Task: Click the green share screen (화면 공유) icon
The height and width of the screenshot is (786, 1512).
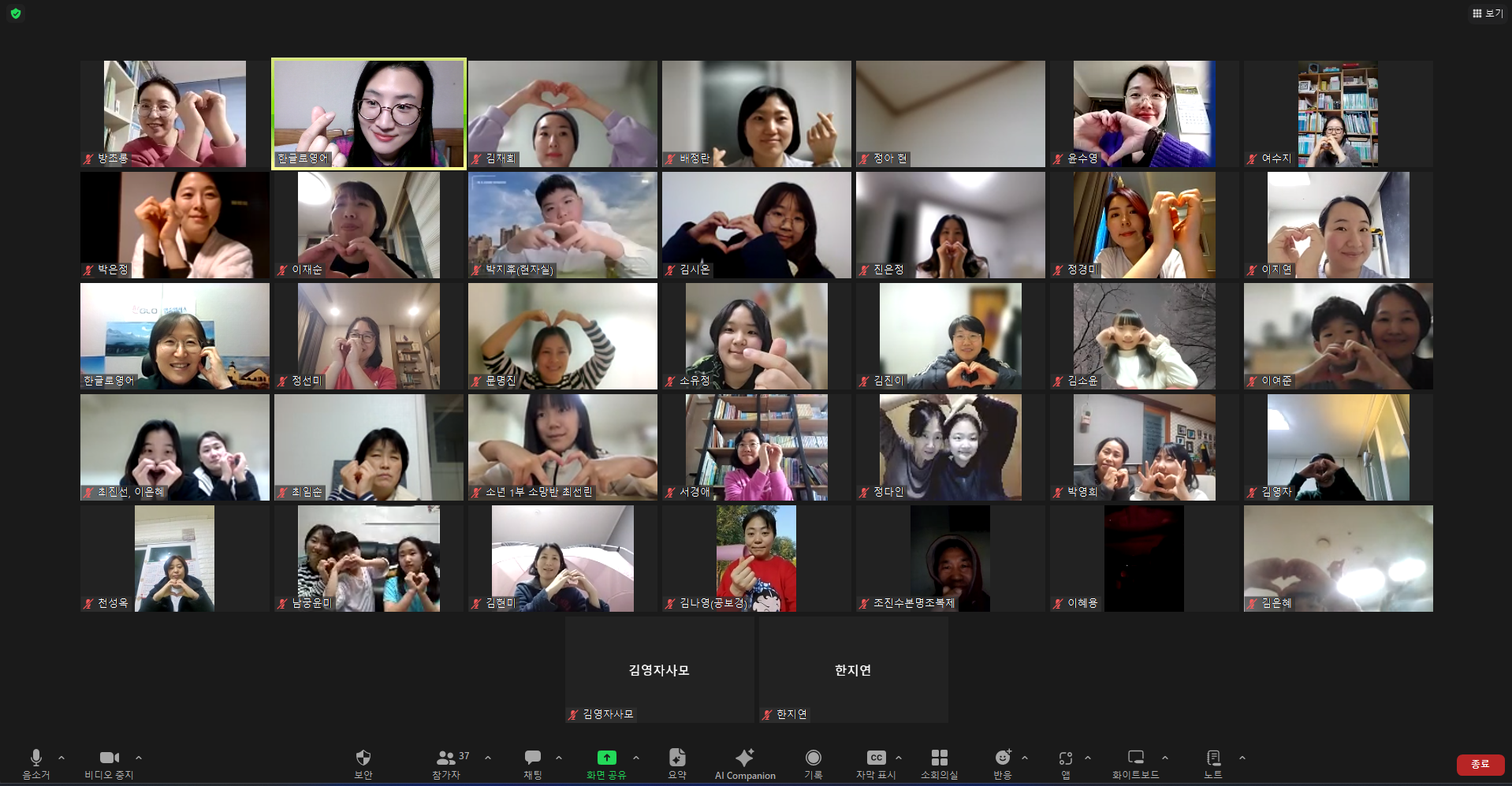Action: coord(606,758)
